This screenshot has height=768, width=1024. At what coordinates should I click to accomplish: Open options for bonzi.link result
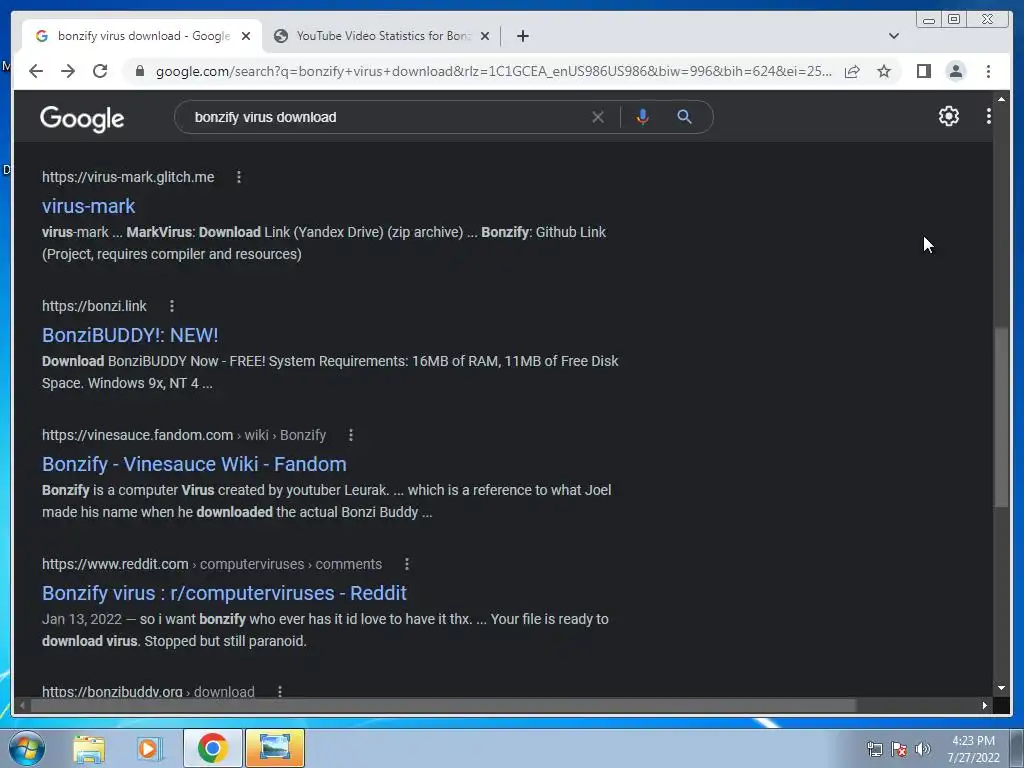point(172,306)
